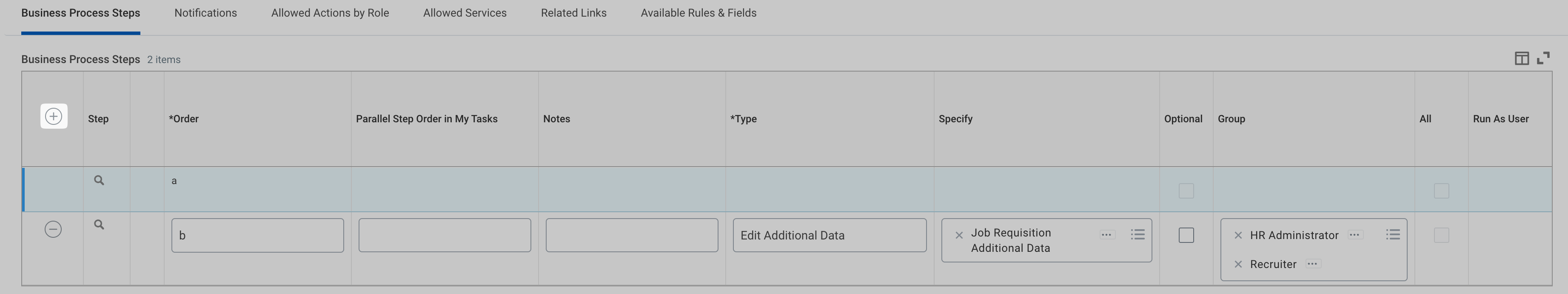Open Group field prompt list icon
This screenshot has height=294, width=1568.
1392,235
